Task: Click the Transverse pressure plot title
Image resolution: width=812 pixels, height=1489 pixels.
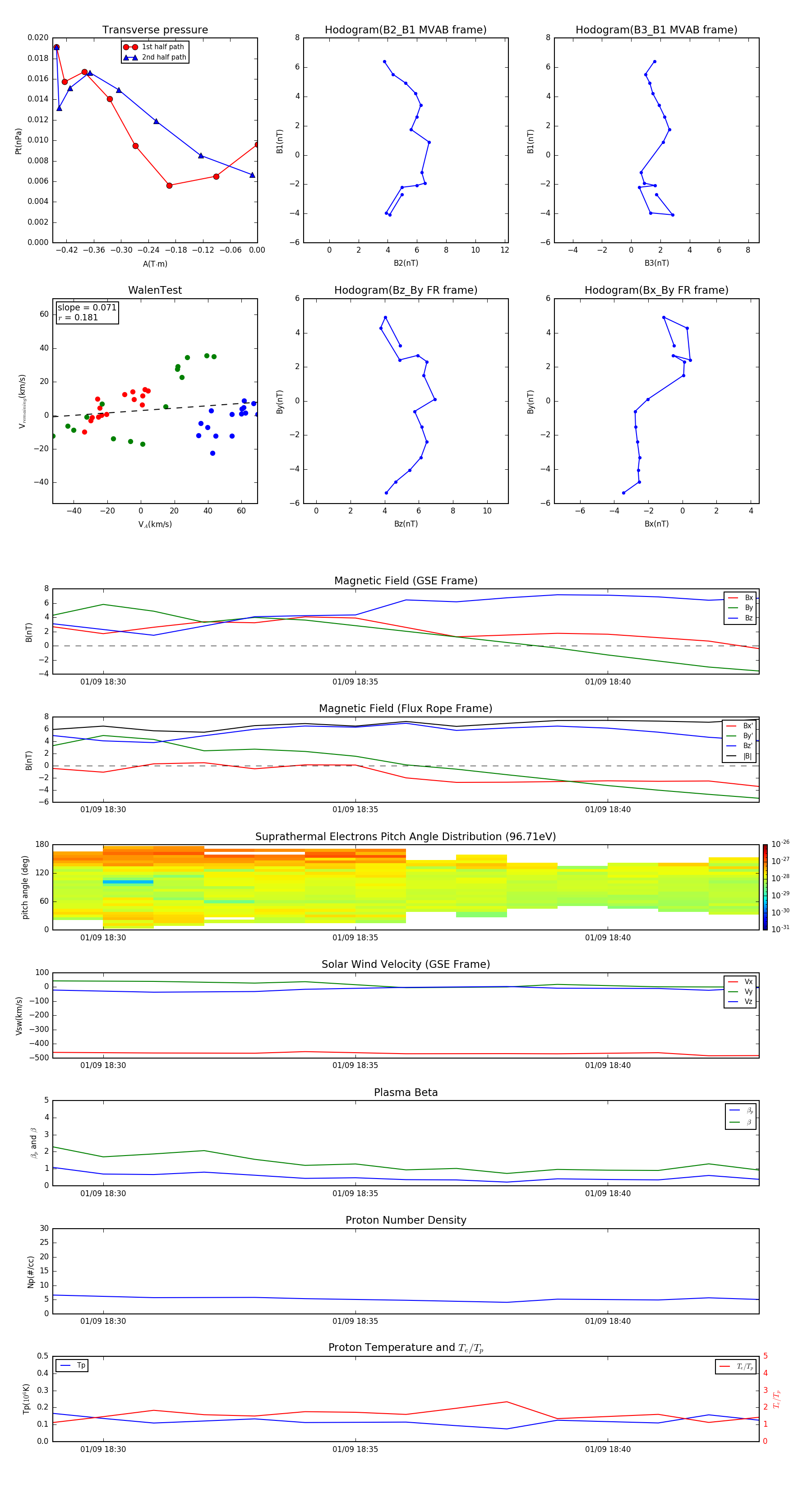Action: point(155,30)
